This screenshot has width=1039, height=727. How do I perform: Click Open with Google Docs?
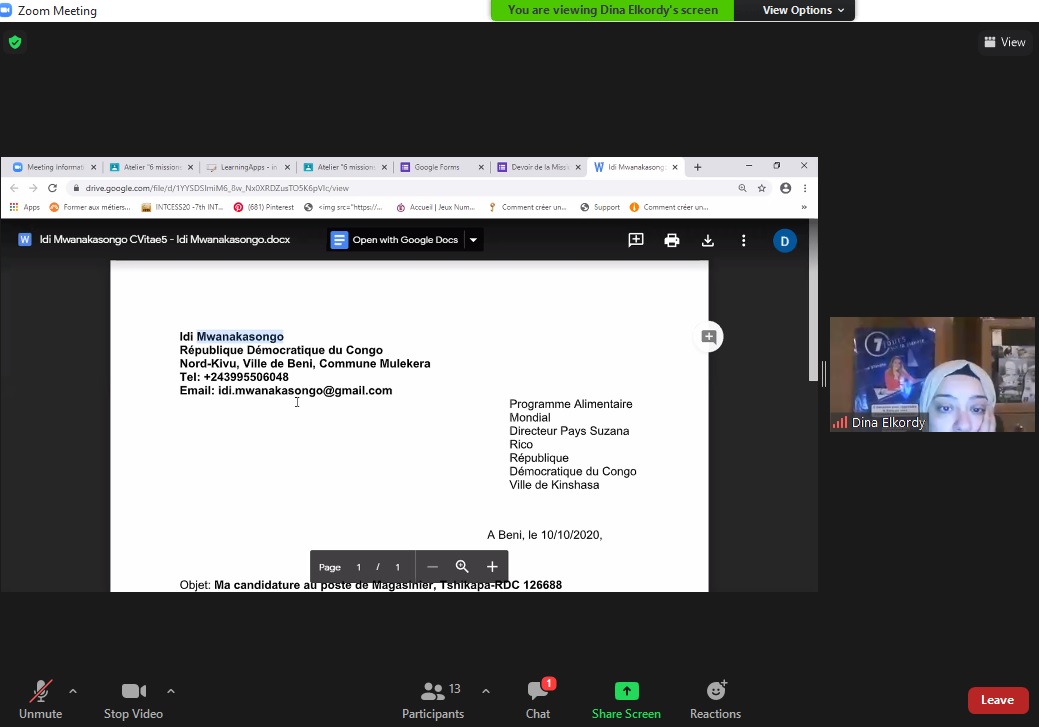pos(395,240)
